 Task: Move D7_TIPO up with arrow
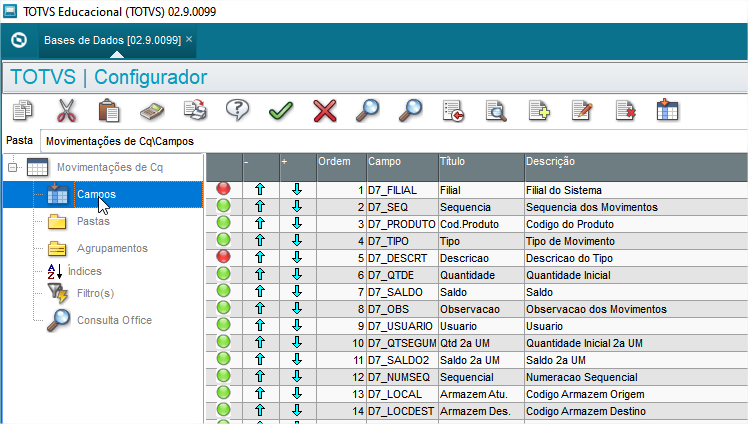260,240
